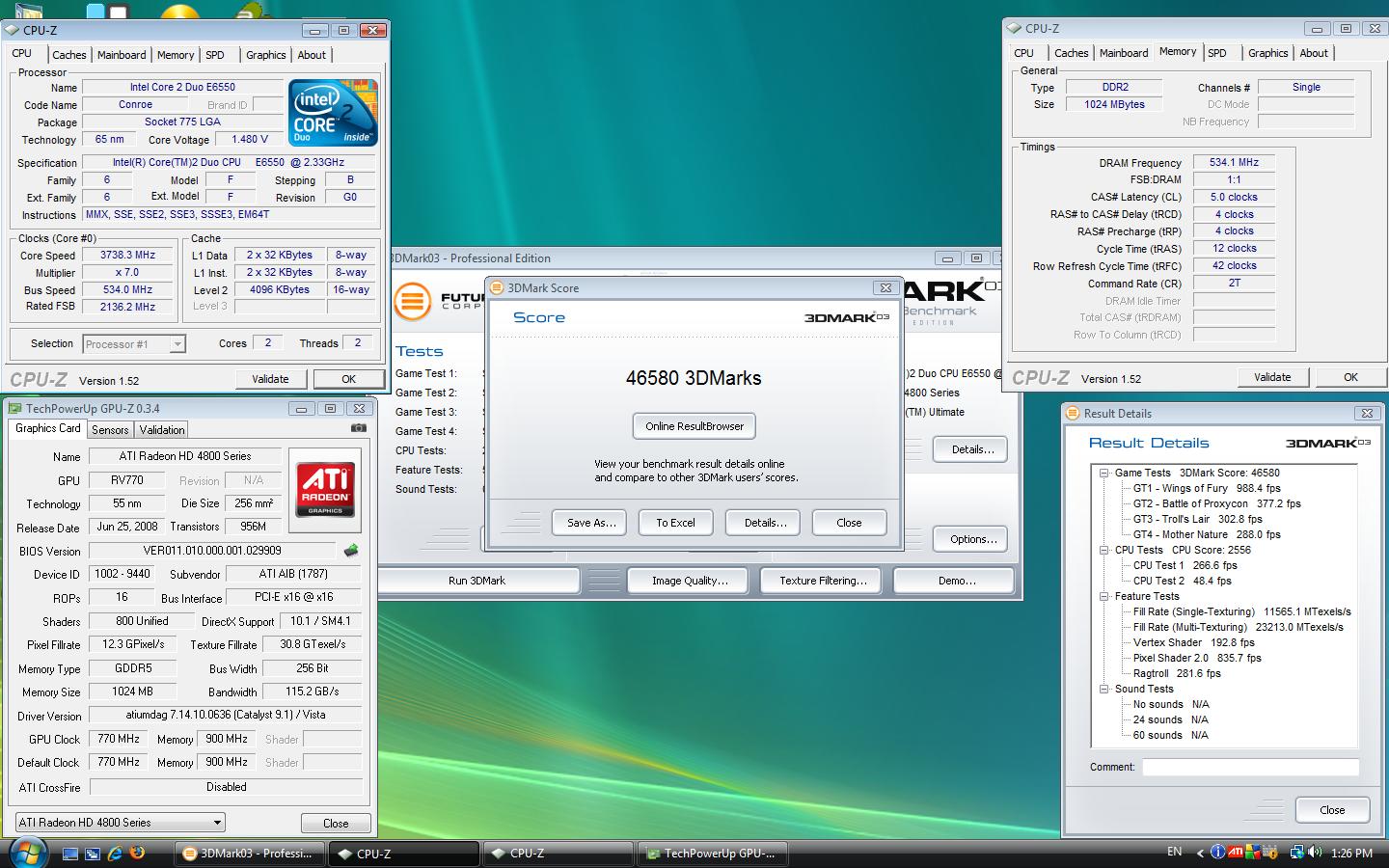Click To Excel button

pos(675,523)
